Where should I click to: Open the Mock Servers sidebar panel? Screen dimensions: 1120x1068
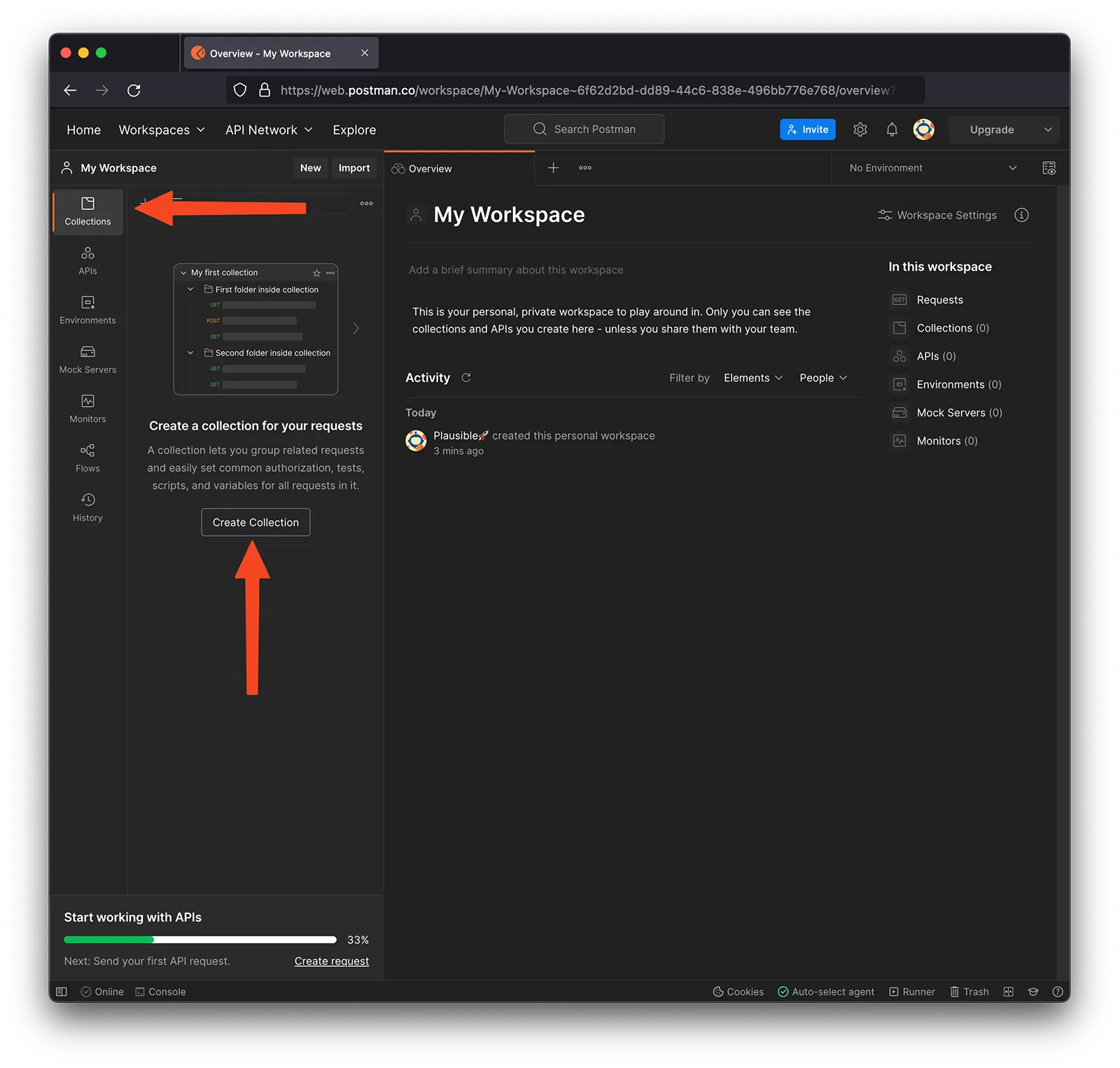click(x=87, y=360)
